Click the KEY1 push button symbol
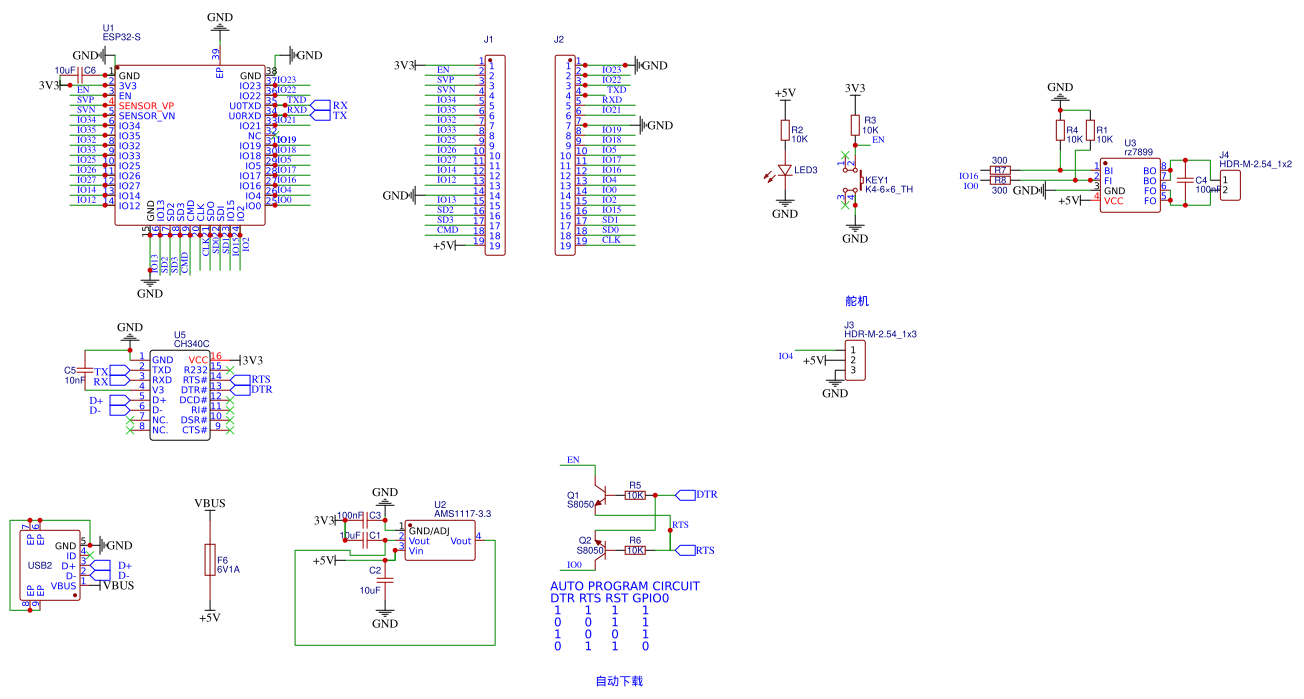1304x699 pixels. pos(857,180)
